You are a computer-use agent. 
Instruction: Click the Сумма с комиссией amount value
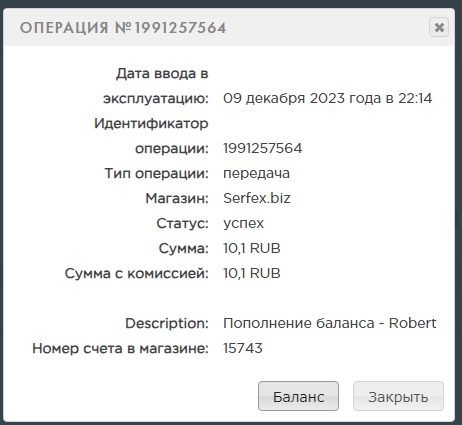click(x=252, y=273)
